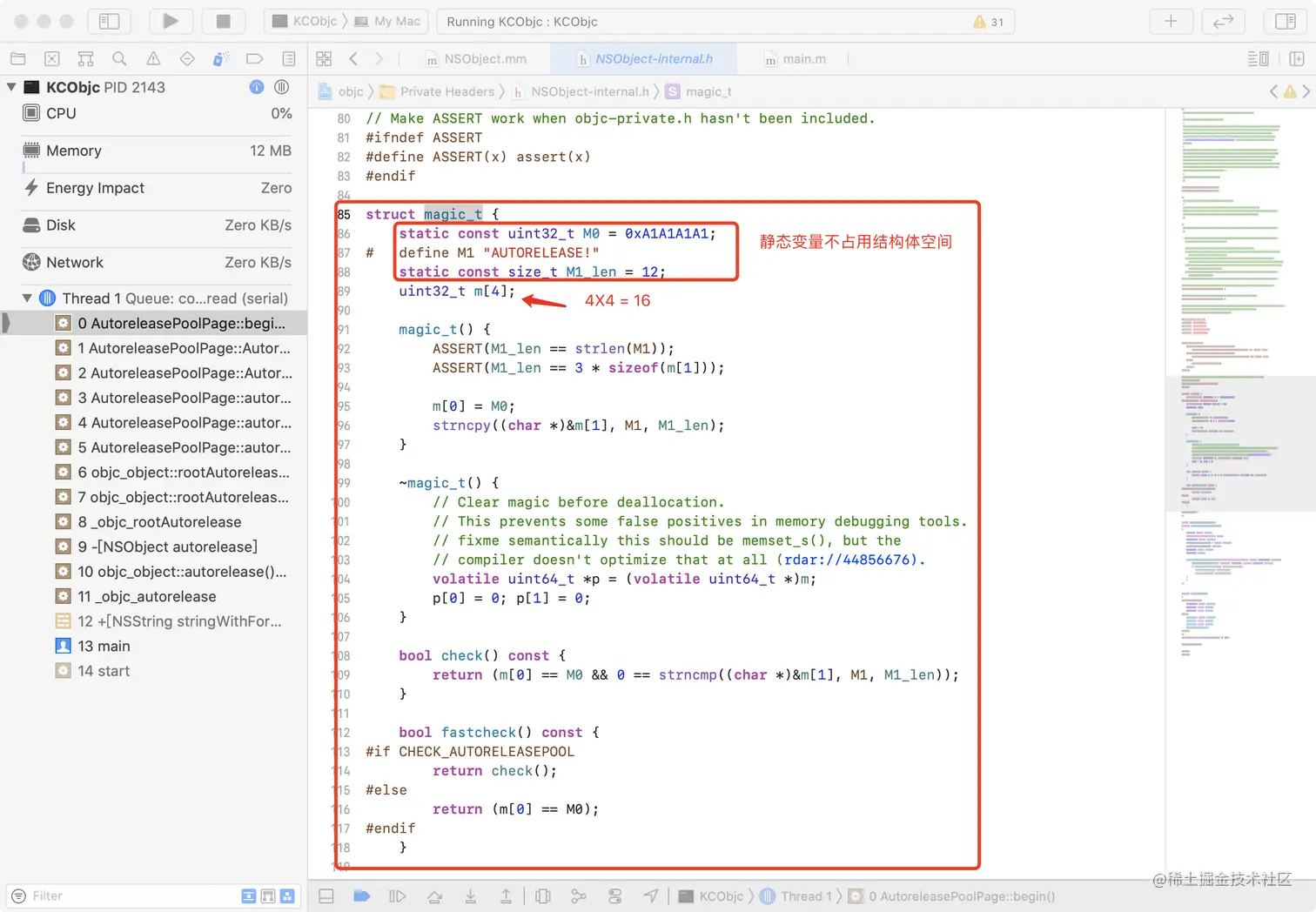Screen dimensions: 1316x912
Task: Click the circular memory icon next to KCObjc
Action: [x=282, y=87]
